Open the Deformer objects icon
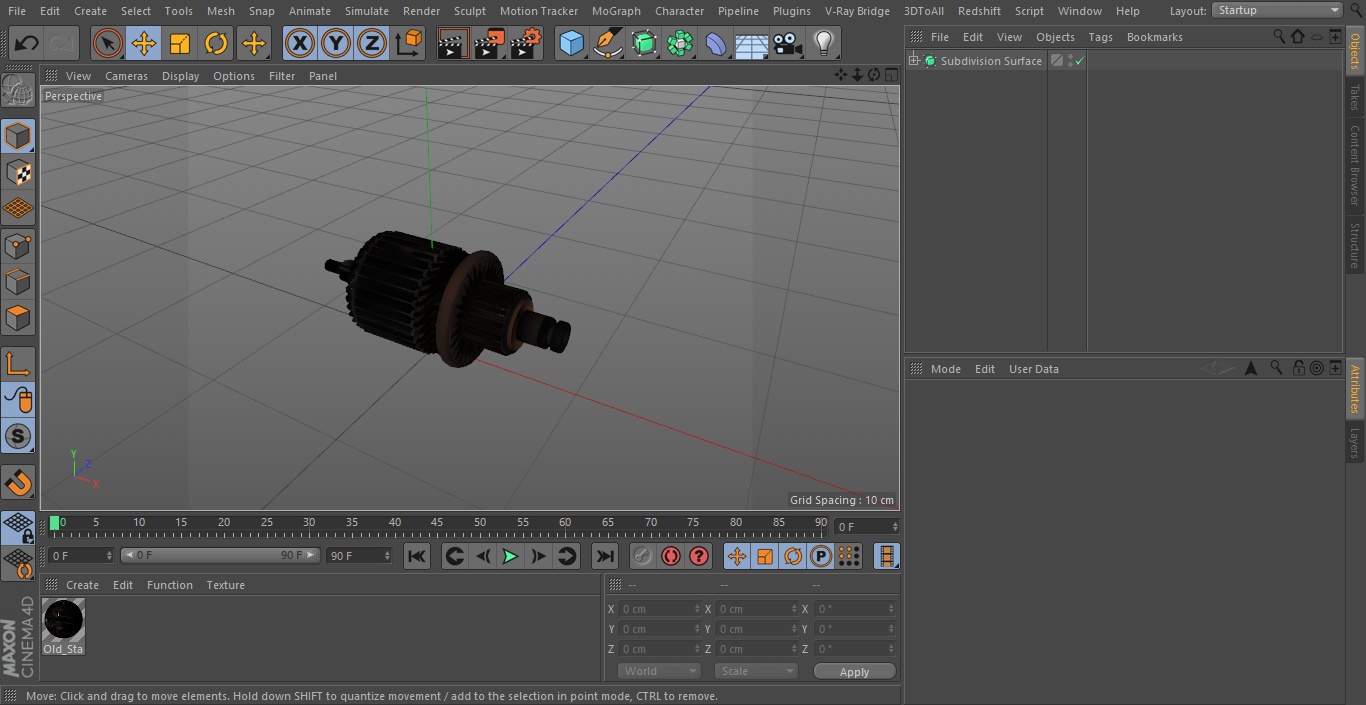Image resolution: width=1366 pixels, height=705 pixels. [x=716, y=43]
